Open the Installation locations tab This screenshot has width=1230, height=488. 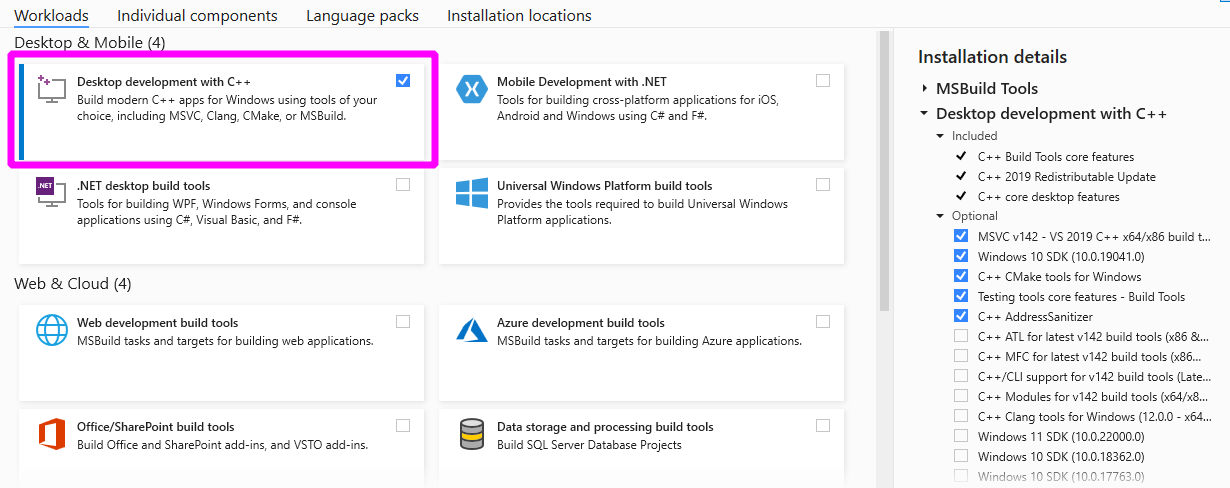click(x=519, y=16)
